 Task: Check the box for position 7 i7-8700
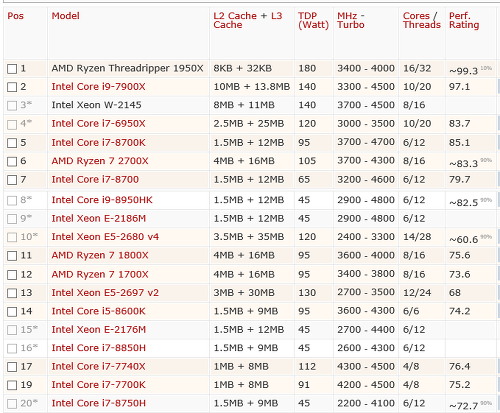click(12, 180)
